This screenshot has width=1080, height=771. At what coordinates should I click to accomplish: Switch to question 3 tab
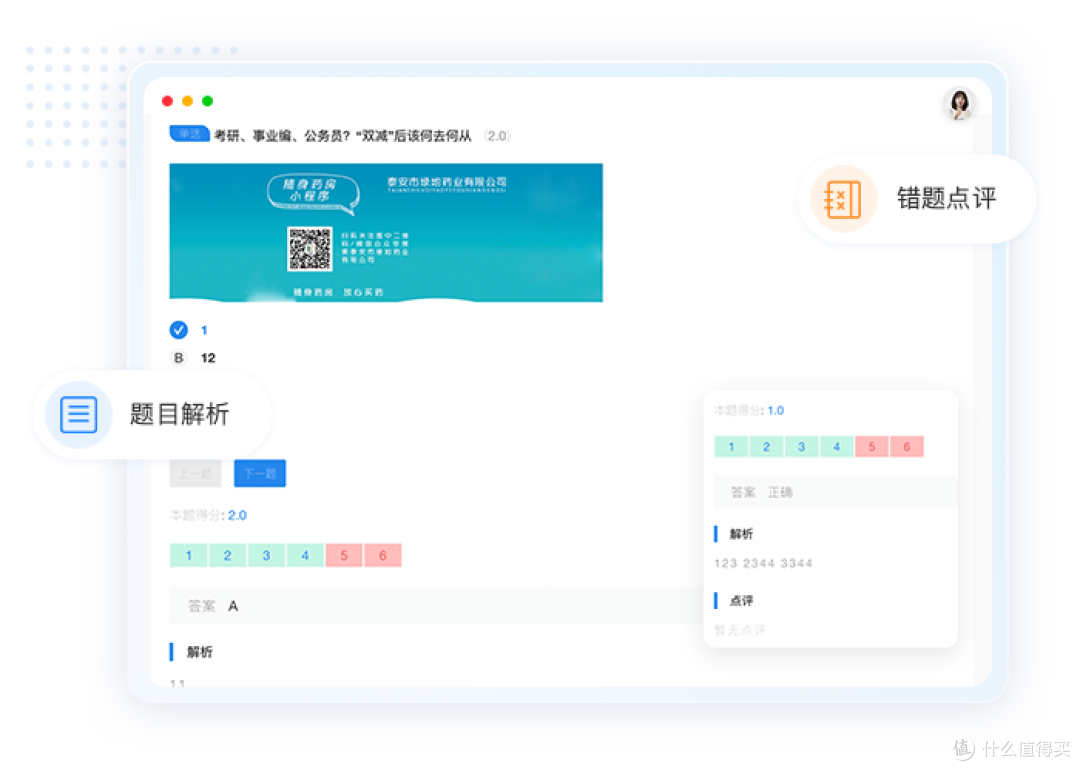click(x=266, y=554)
